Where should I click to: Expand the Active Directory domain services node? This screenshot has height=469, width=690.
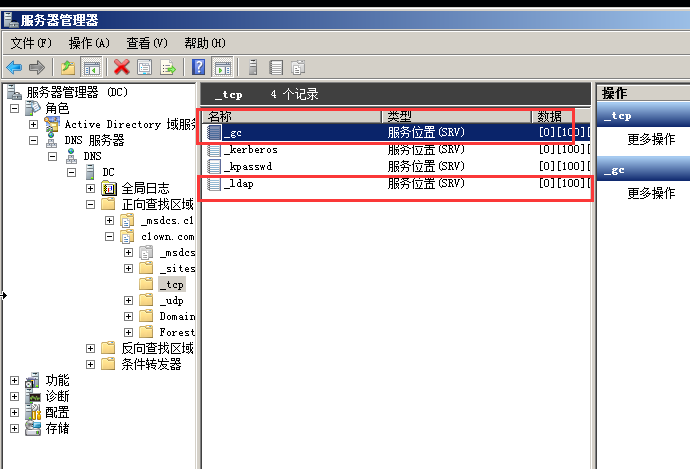[33, 125]
